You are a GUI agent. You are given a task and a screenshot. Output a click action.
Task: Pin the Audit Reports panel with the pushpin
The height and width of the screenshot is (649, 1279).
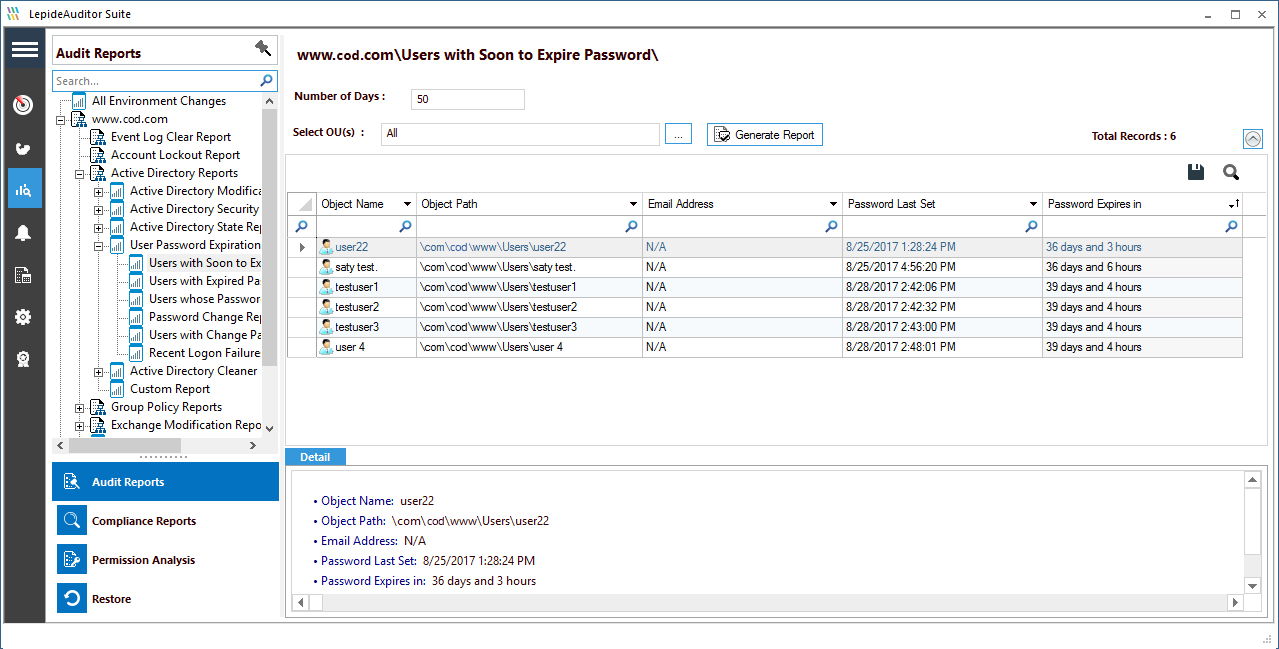(x=263, y=48)
